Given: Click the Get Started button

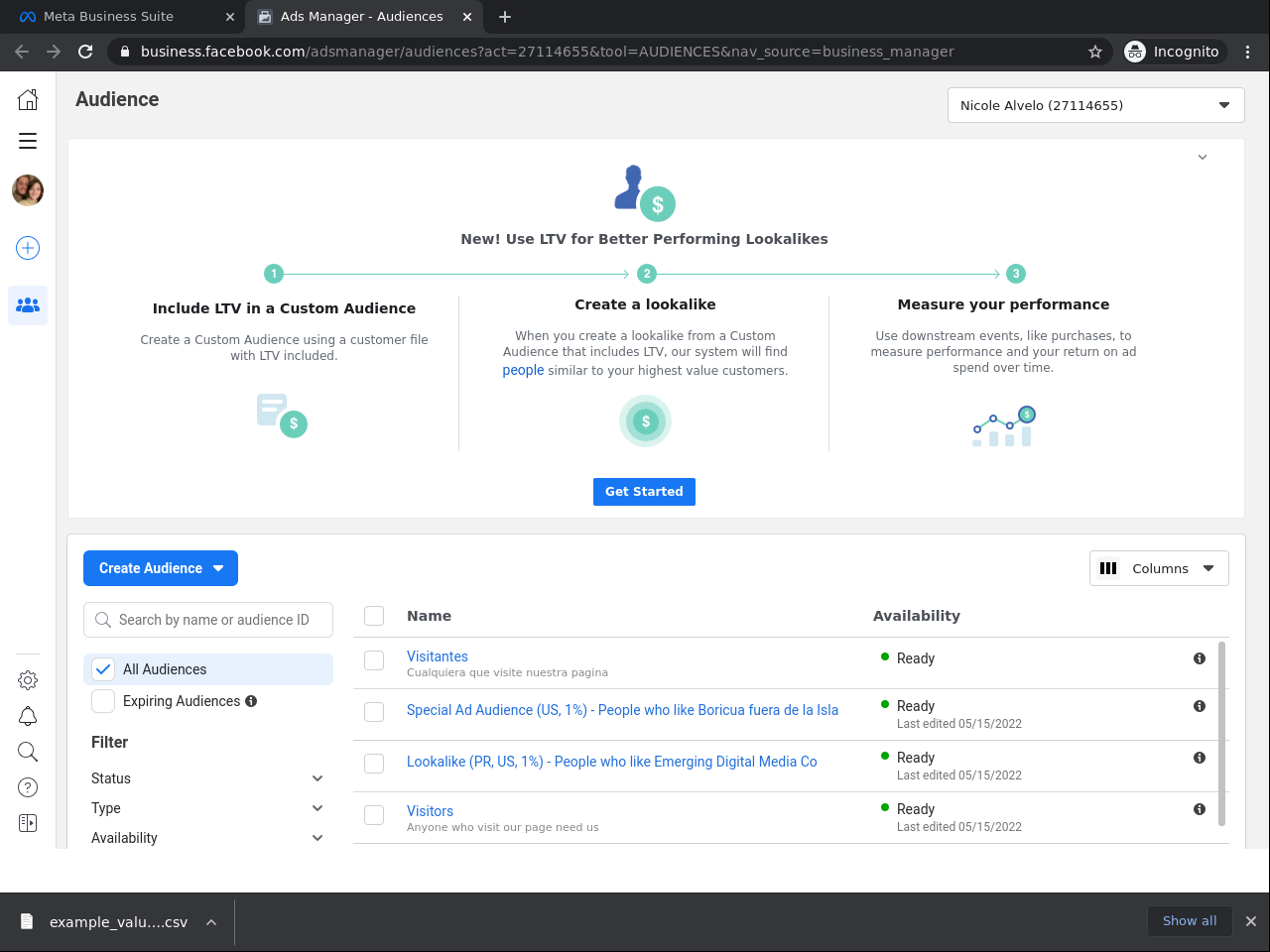Looking at the screenshot, I should click(644, 492).
